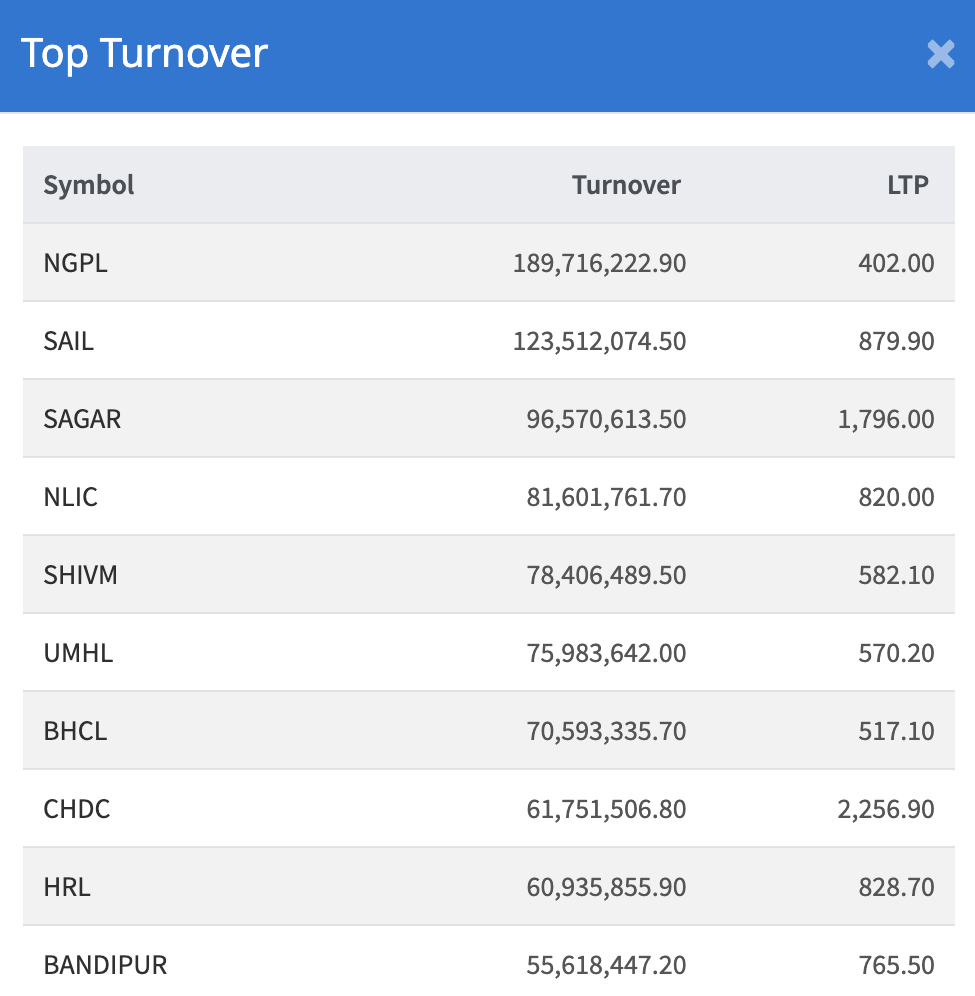Click the Top Turnover title

(x=144, y=53)
